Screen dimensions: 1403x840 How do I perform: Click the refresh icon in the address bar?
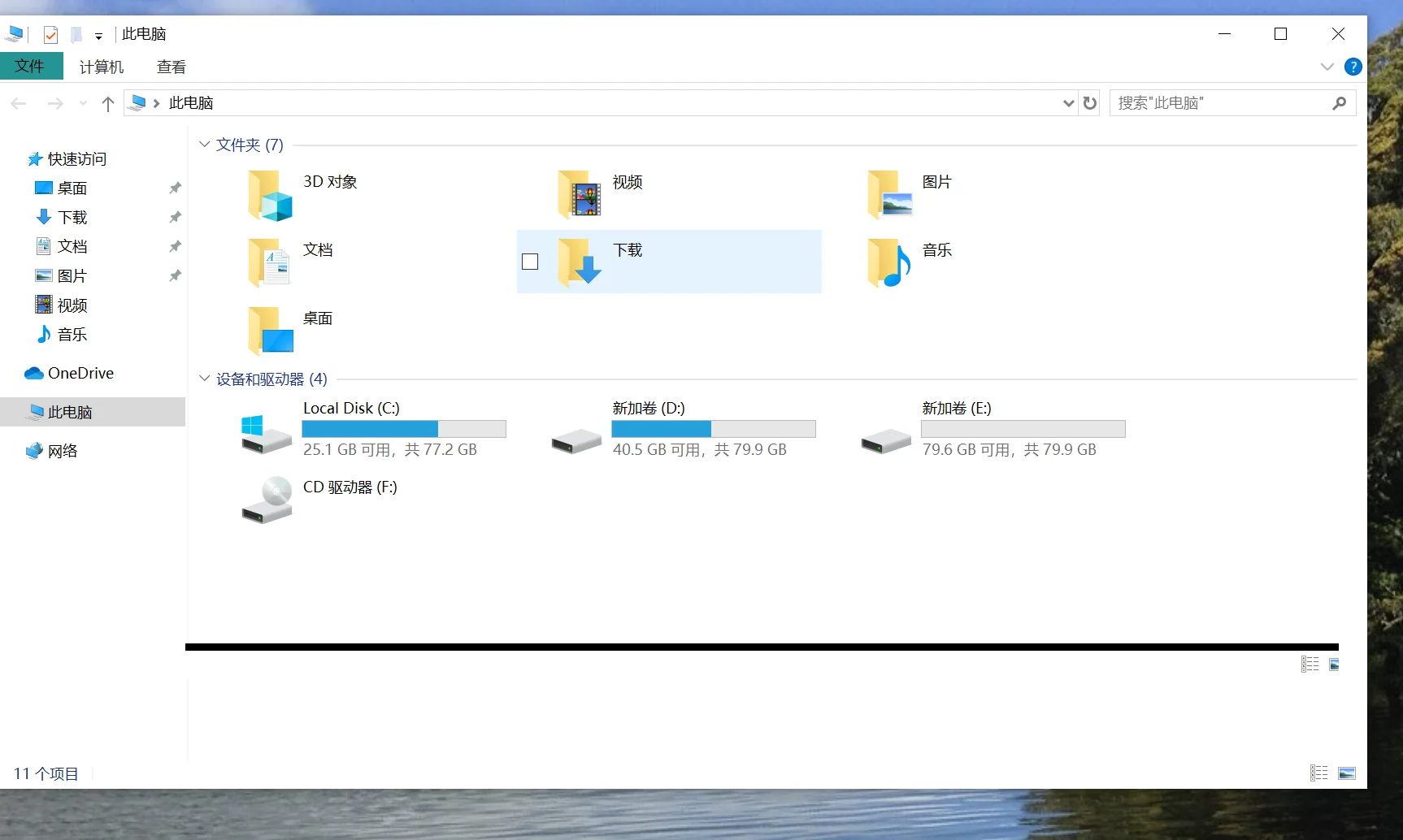[x=1089, y=103]
